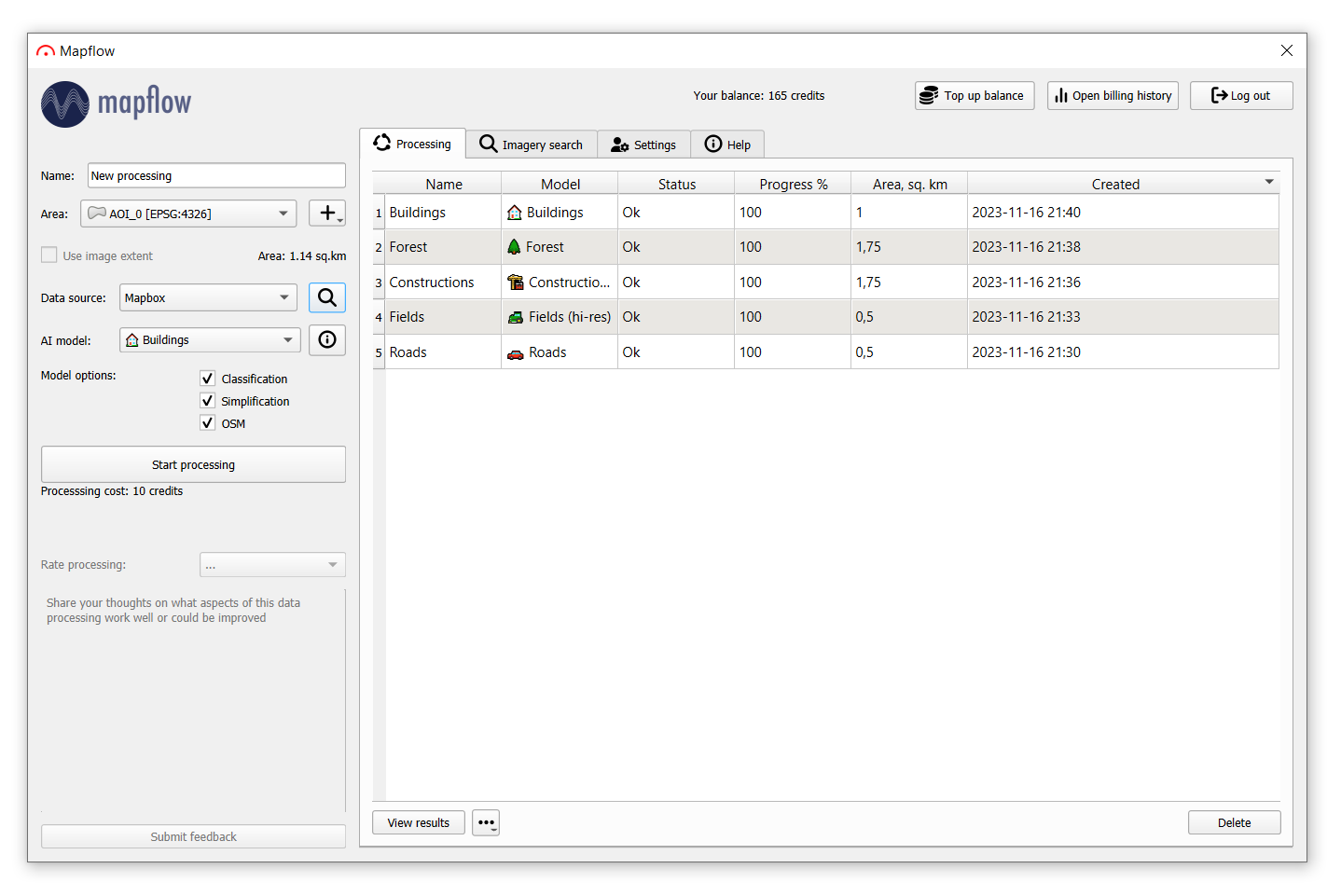Screen dimensions: 1341x896
Task: Click the Processing cost 10 credits text
Action: [112, 491]
